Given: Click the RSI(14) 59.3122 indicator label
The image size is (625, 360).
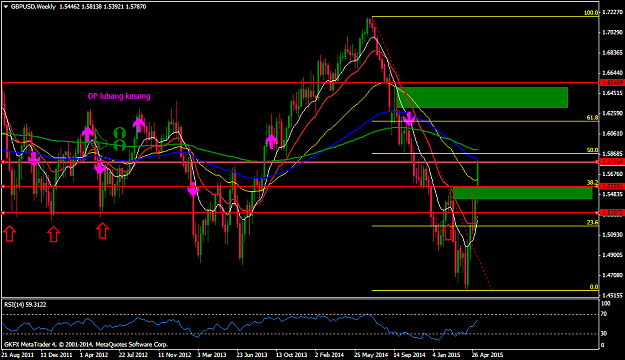Looking at the screenshot, I should tap(25, 305).
